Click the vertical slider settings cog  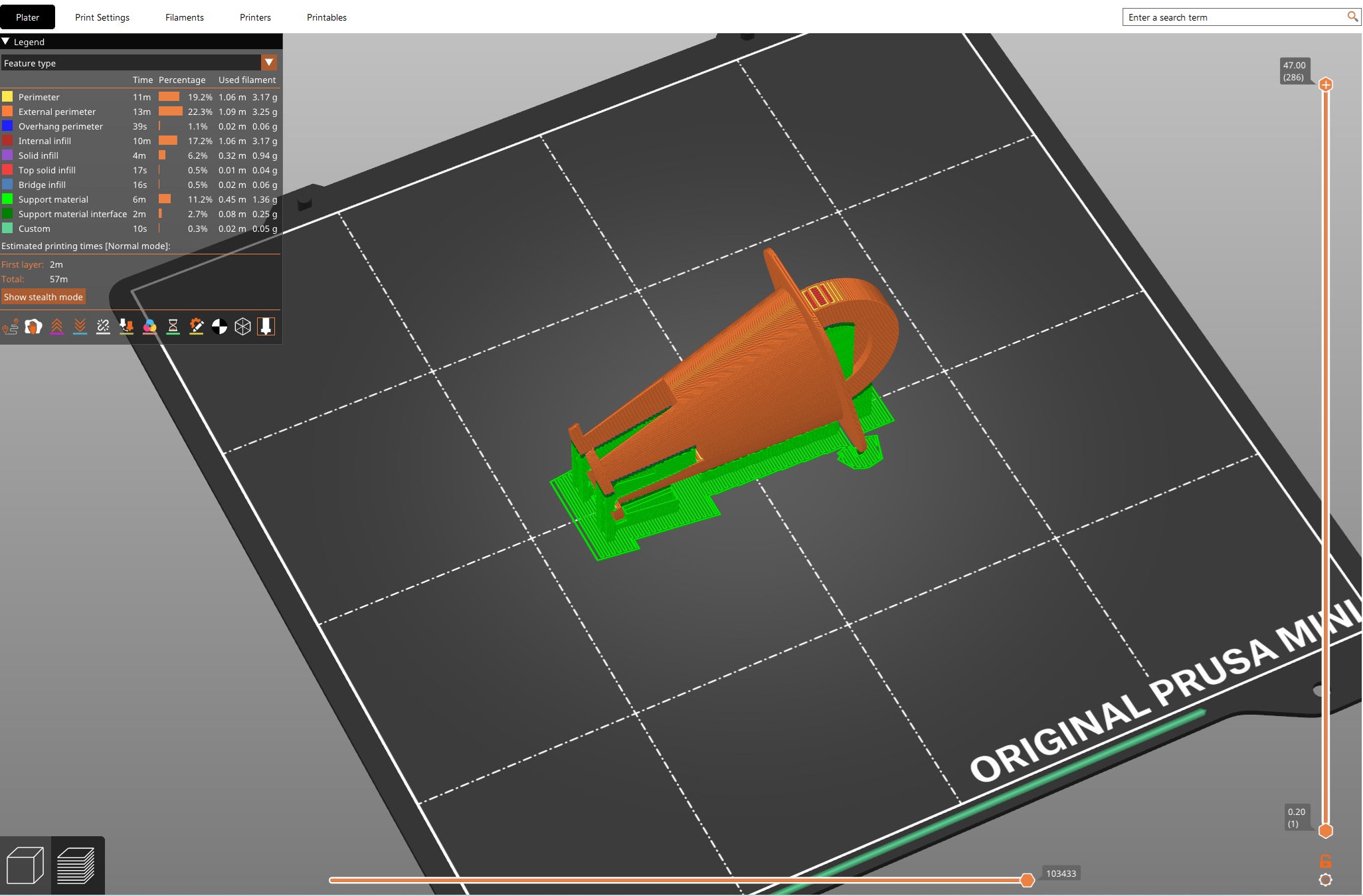[x=1325, y=880]
